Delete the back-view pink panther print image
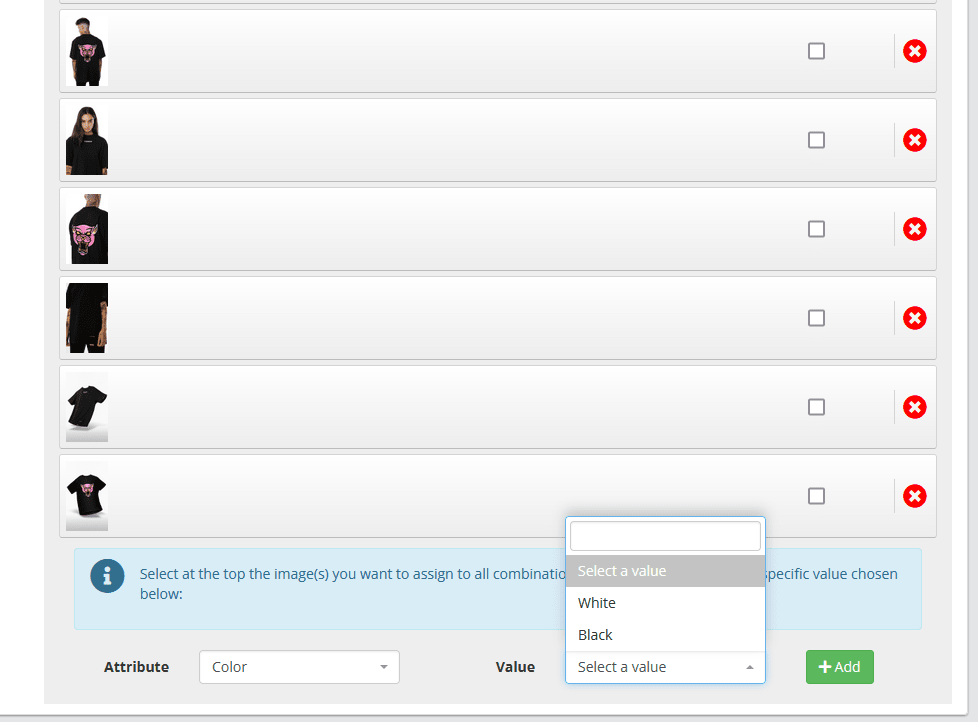This screenshot has height=722, width=978. pyautogui.click(x=914, y=229)
